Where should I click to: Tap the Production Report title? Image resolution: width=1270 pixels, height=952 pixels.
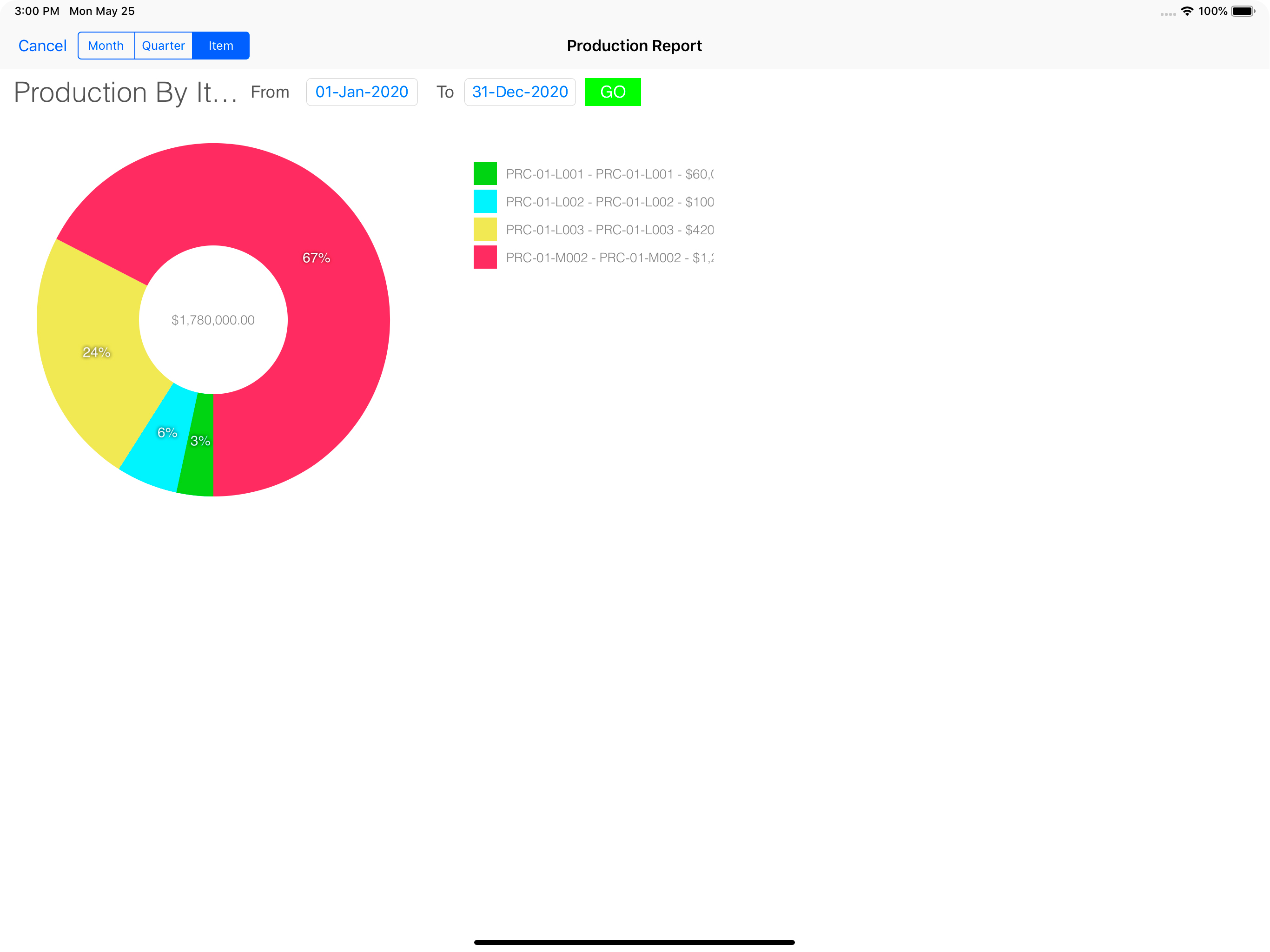pos(635,46)
